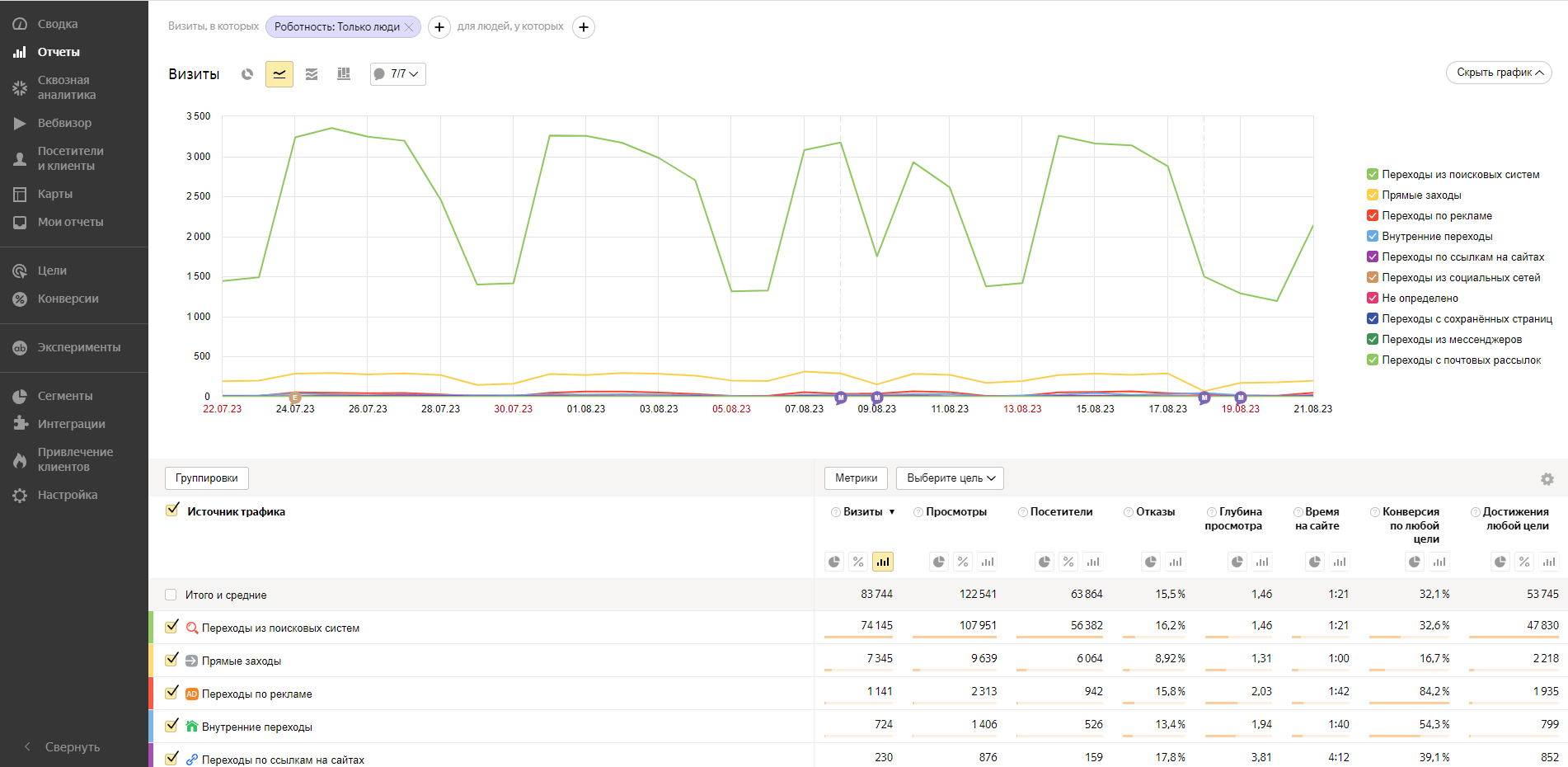The width and height of the screenshot is (1568, 767).
Task: Open Сводка from the sidebar
Action: (x=57, y=24)
